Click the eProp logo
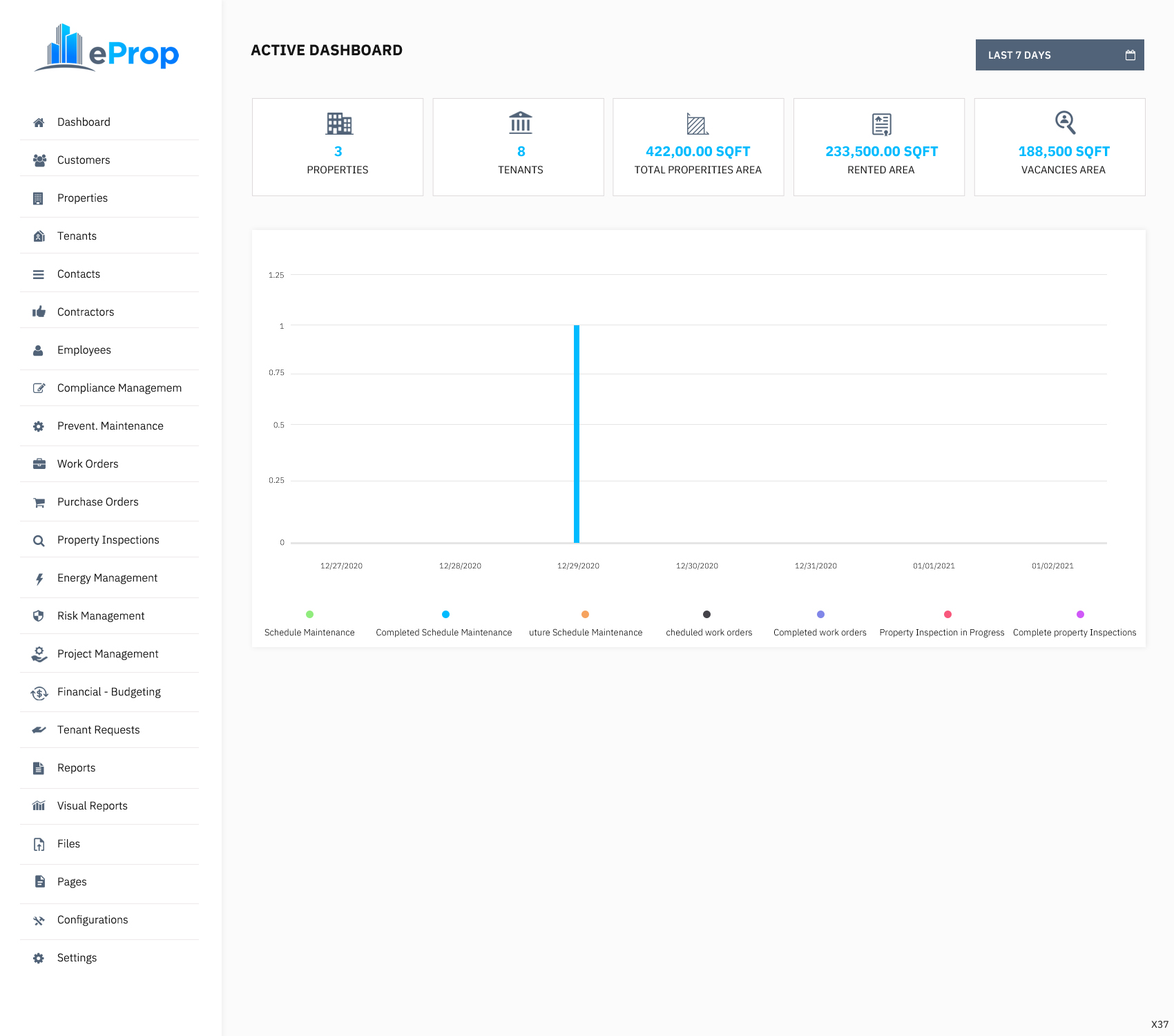 pos(107,48)
